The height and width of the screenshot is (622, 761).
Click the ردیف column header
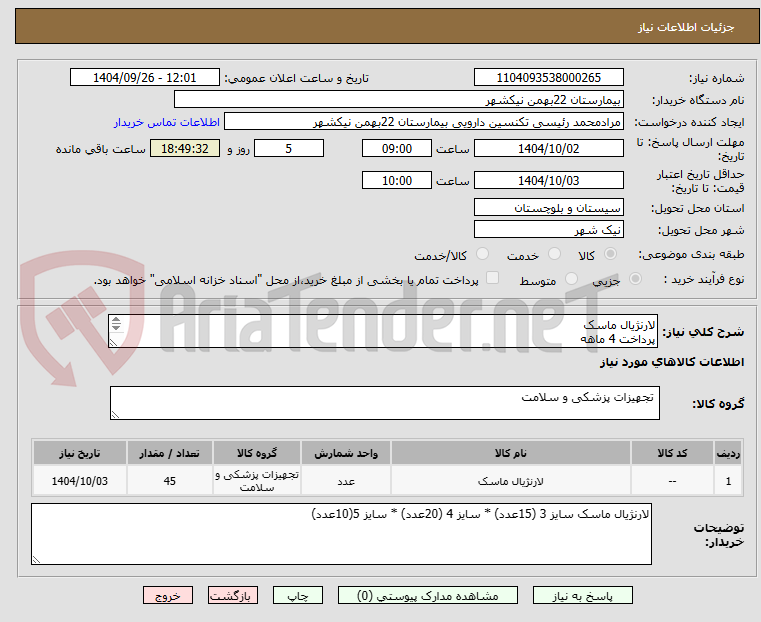click(x=728, y=453)
